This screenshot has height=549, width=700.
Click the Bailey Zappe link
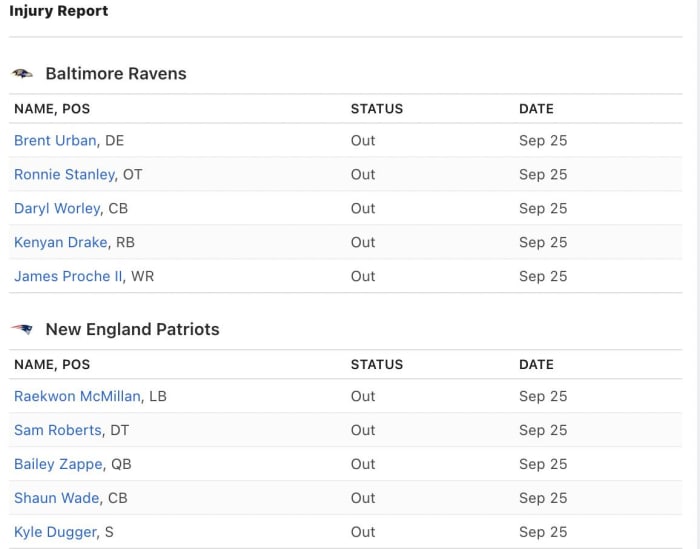point(58,464)
